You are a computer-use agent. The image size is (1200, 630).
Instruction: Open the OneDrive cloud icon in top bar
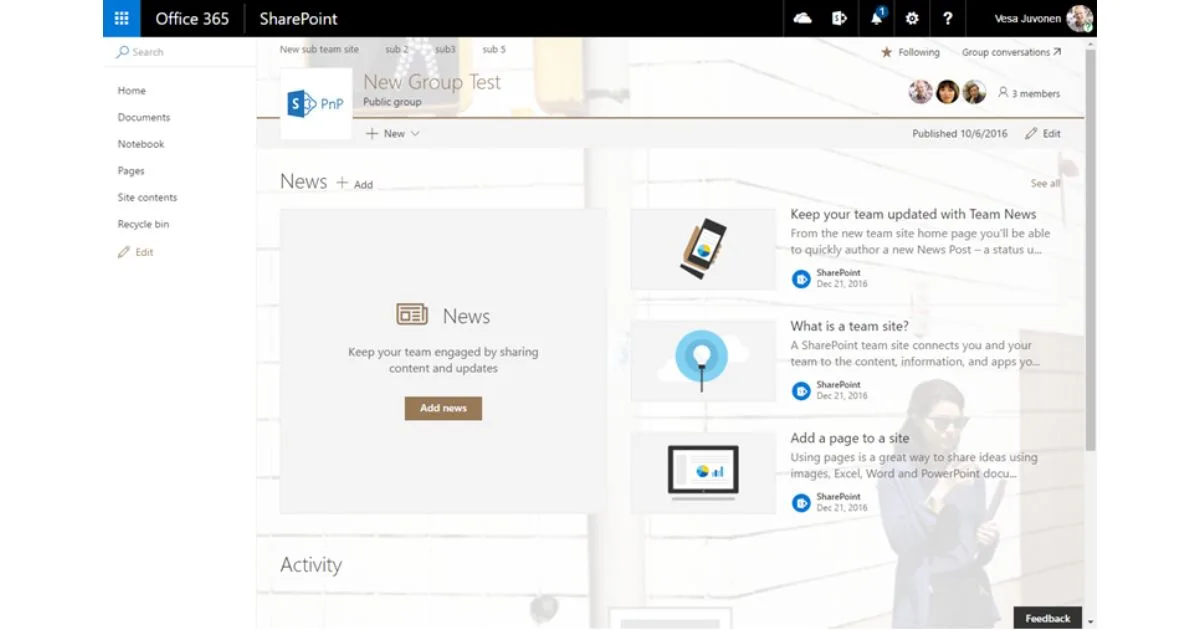tap(802, 18)
